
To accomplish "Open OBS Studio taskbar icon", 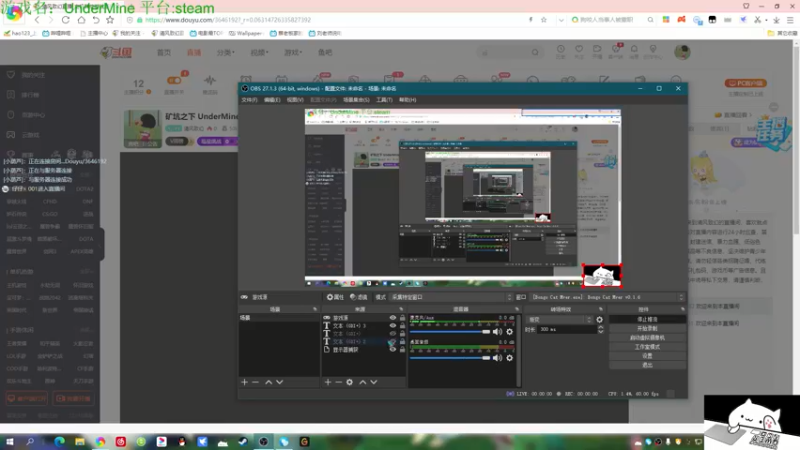I will (x=263, y=442).
